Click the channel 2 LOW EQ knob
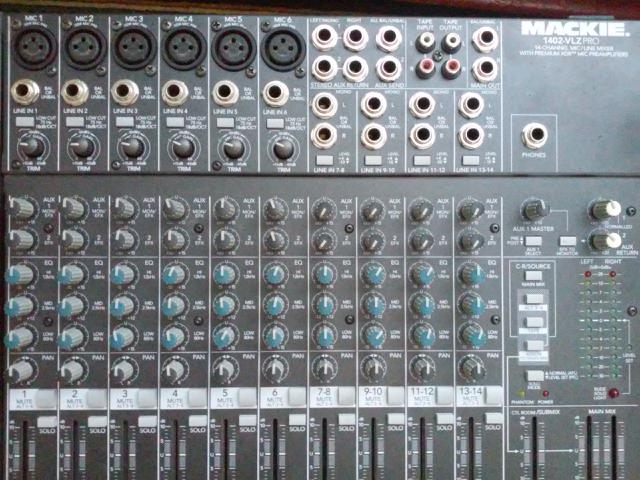Image resolution: width=640 pixels, height=480 pixels. (72, 337)
